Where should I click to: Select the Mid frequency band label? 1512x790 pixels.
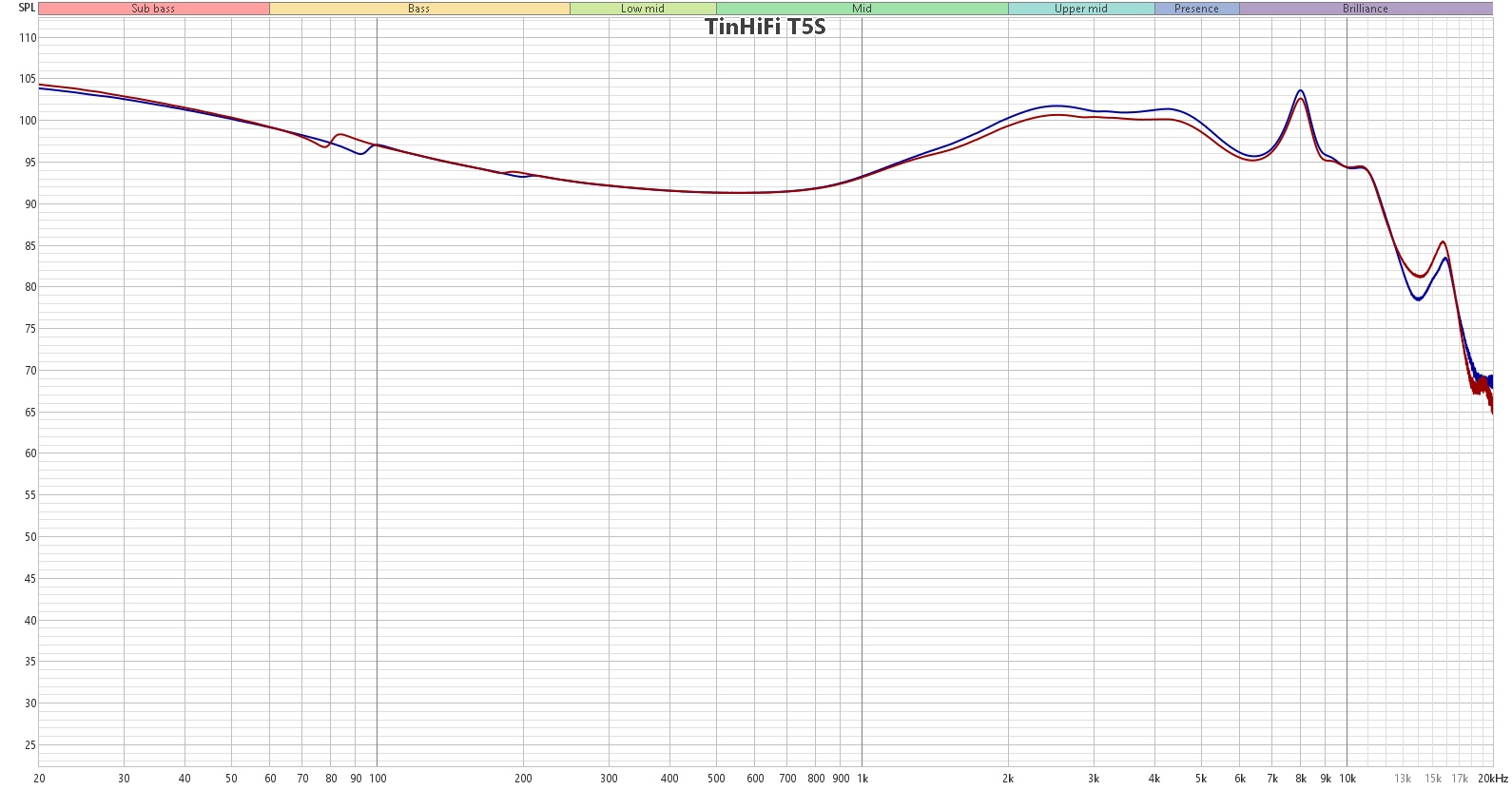coord(862,9)
